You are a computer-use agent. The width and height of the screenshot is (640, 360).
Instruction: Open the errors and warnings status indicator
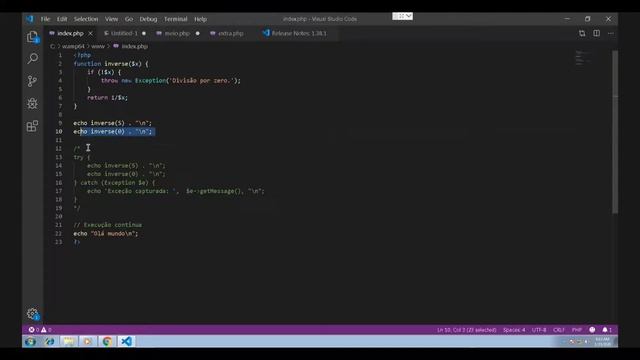point(40,330)
